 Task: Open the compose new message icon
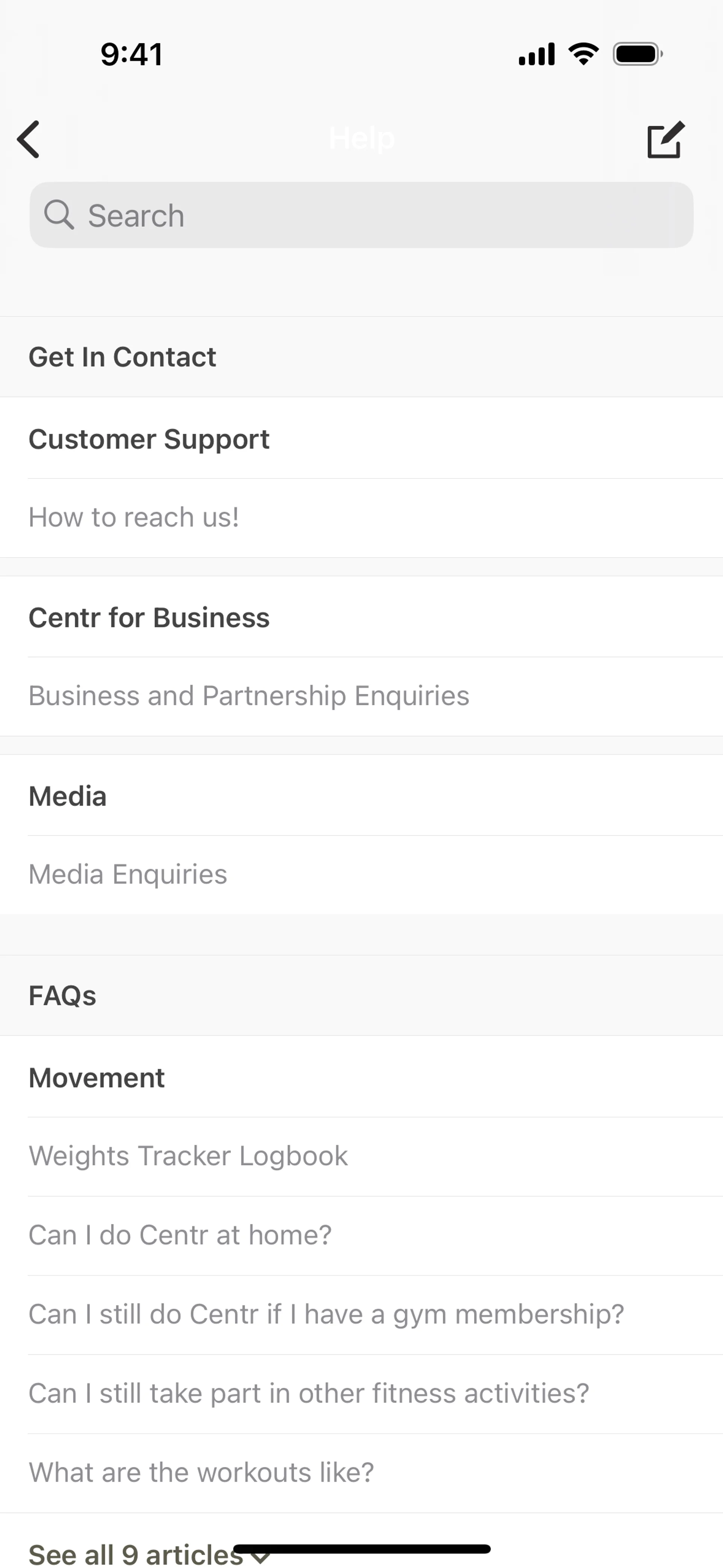coord(665,140)
